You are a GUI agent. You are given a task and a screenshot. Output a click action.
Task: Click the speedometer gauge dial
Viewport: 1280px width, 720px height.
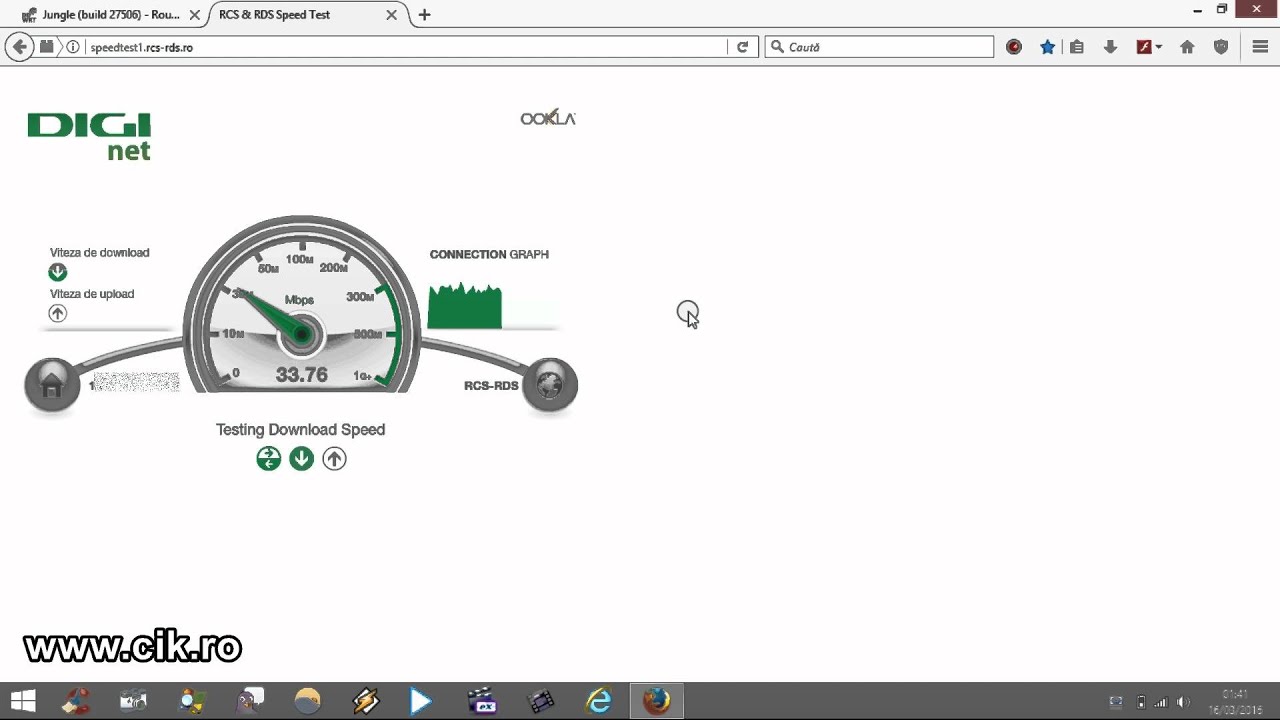point(301,305)
